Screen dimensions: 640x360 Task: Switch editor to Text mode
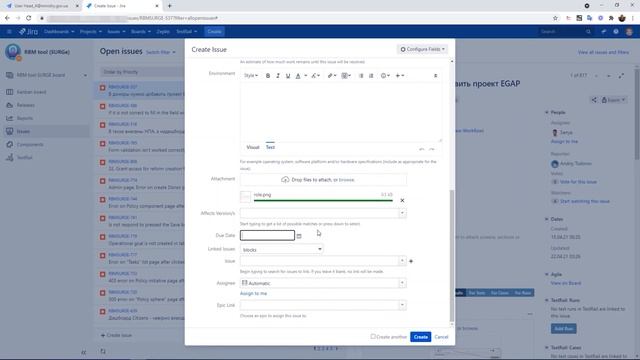click(270, 147)
